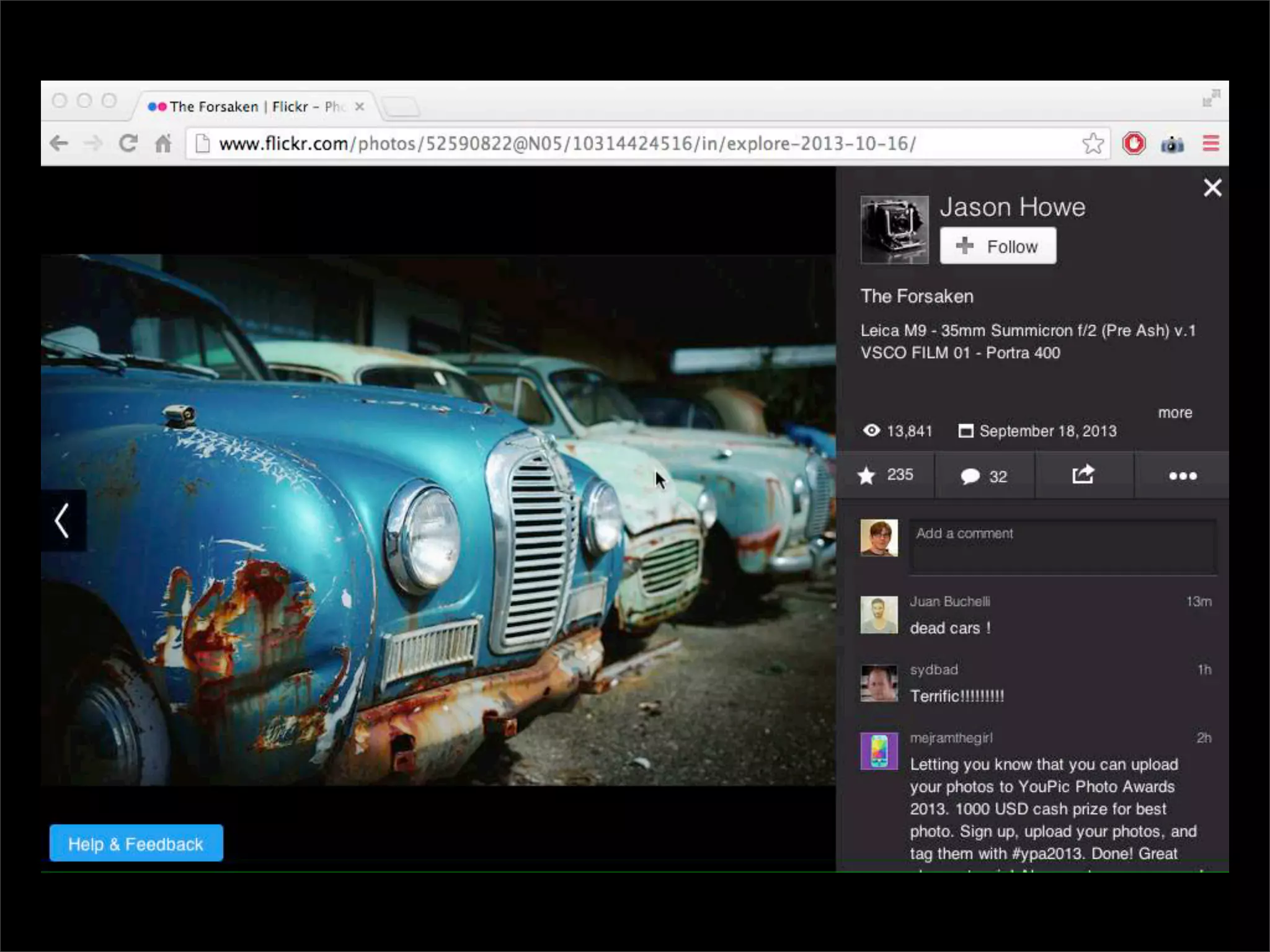Open a new blank tab
The height and width of the screenshot is (952, 1270).
click(x=401, y=107)
